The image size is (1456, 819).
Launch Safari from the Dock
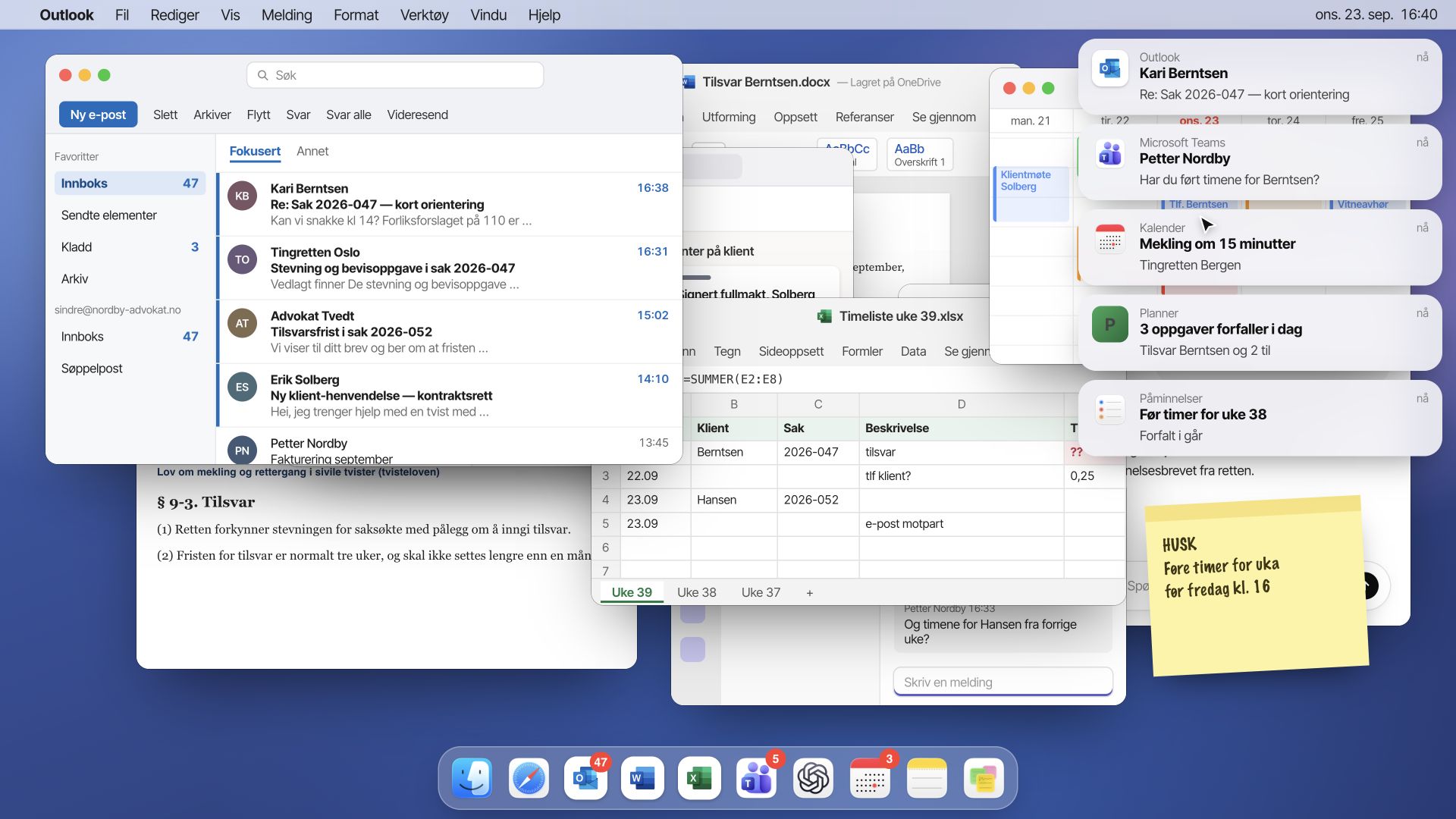[x=529, y=778]
